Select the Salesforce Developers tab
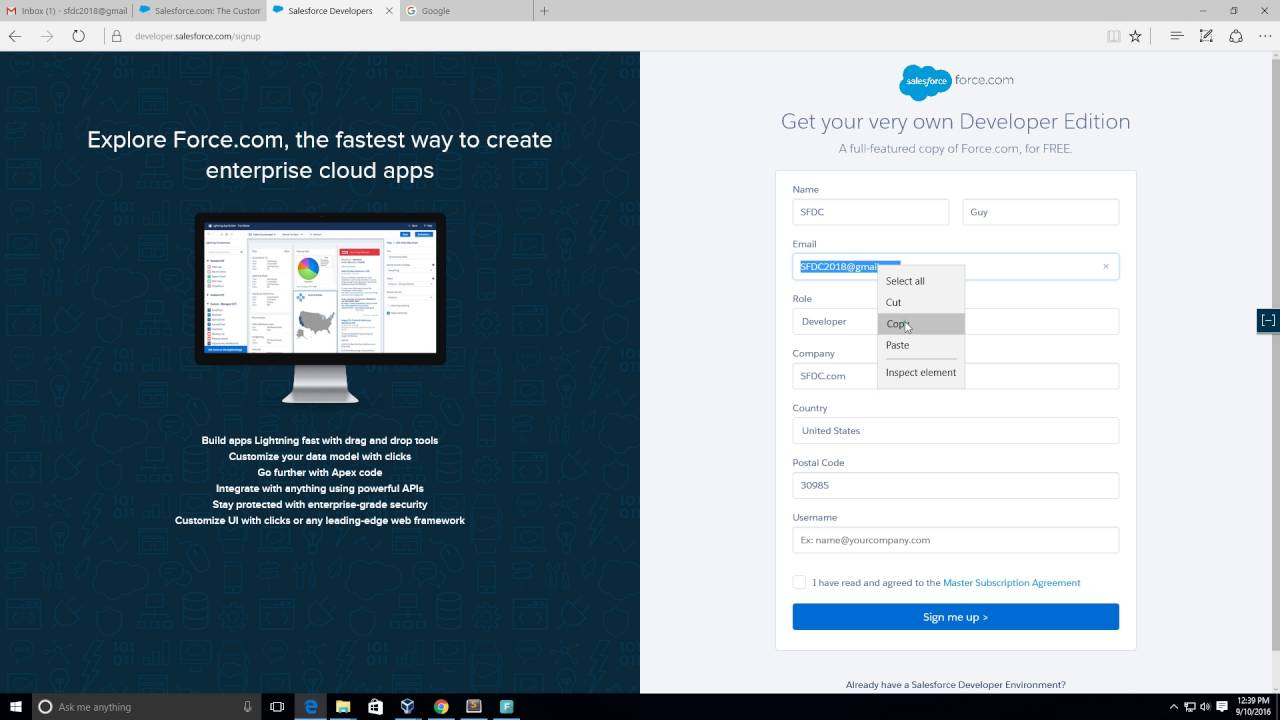 click(x=332, y=11)
